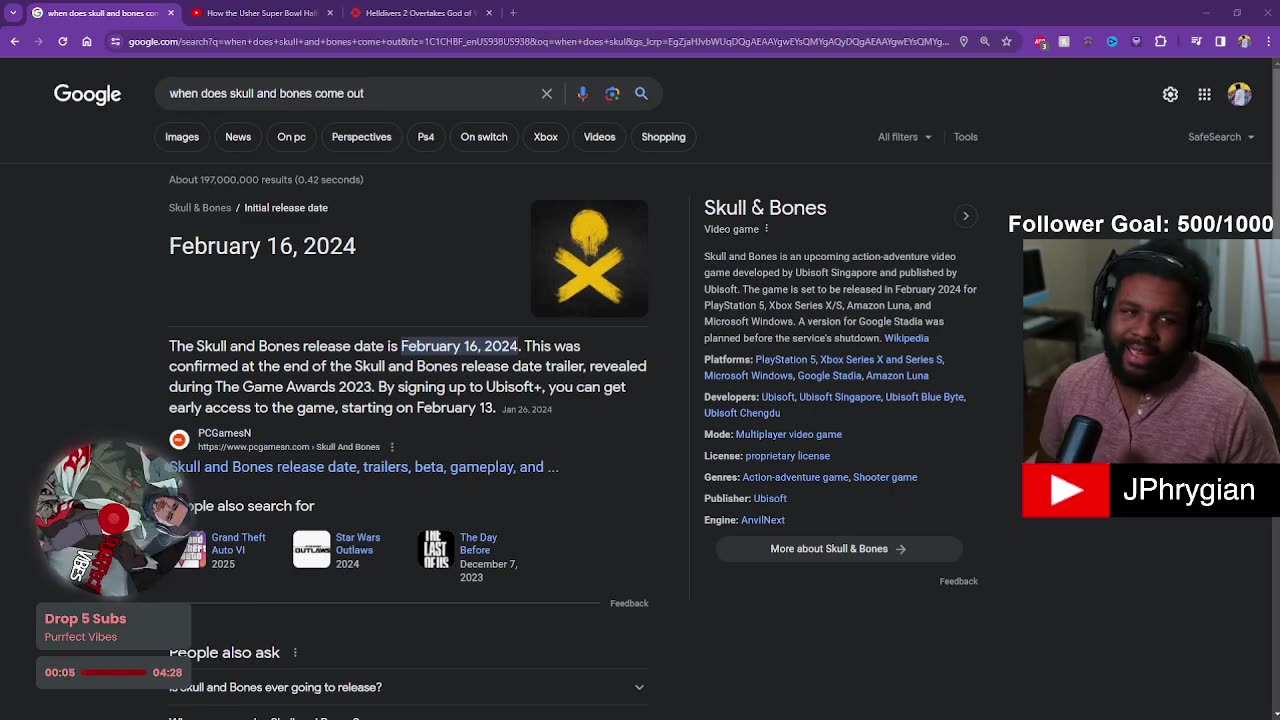Viewport: 1280px width, 720px height.
Task: Open knowledge panel Video game options dots
Action: pyautogui.click(x=767, y=229)
